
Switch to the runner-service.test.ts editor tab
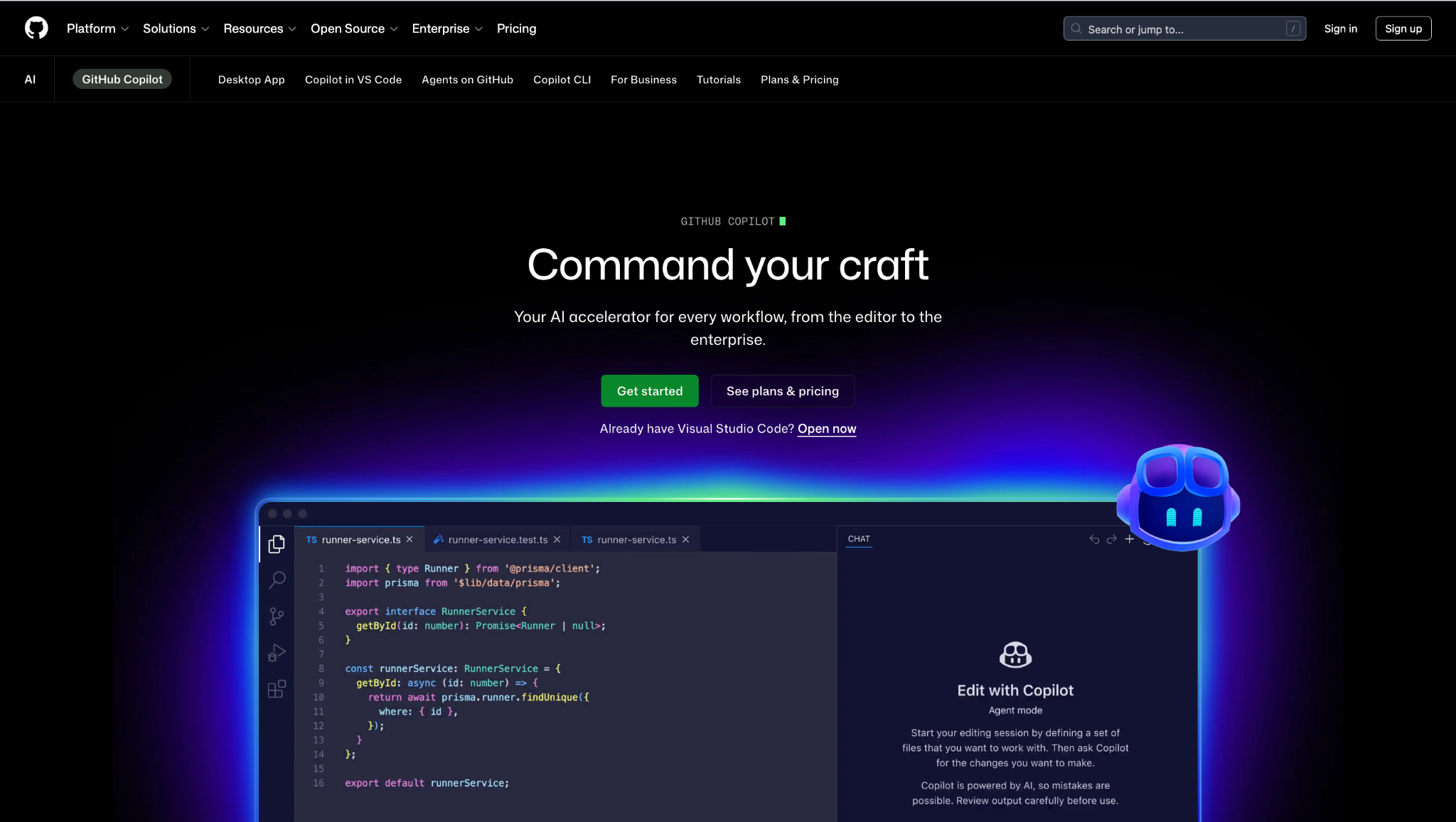click(x=498, y=540)
